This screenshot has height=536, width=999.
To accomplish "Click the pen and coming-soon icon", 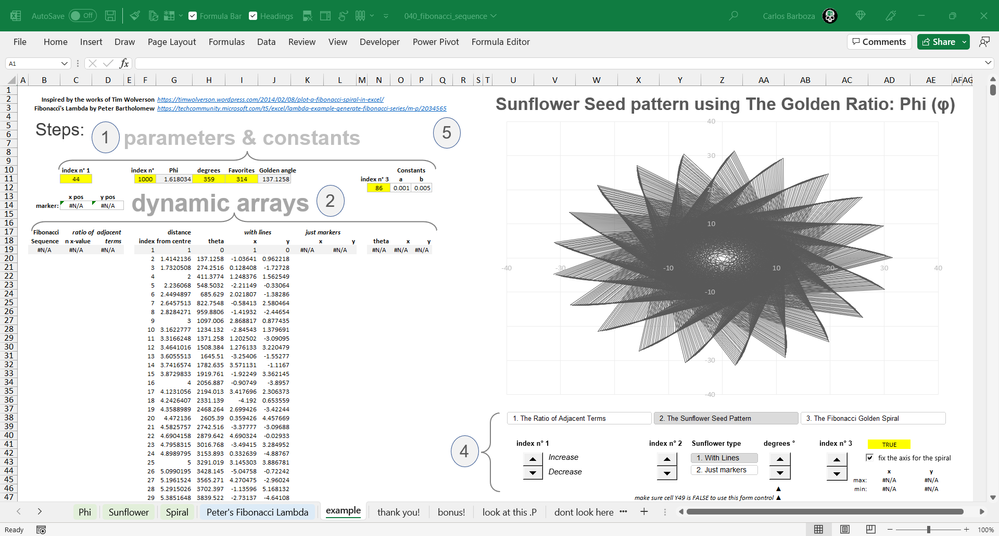I will [891, 16].
